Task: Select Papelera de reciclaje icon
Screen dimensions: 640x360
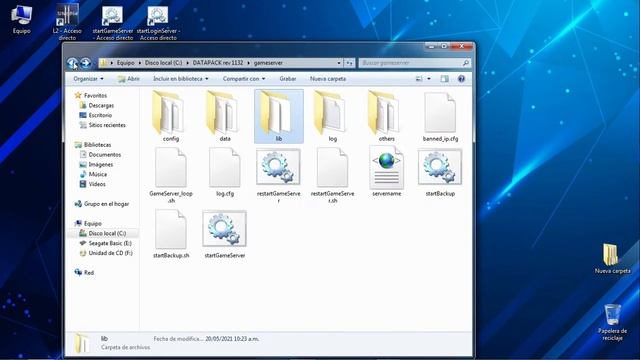Action: coord(612,322)
